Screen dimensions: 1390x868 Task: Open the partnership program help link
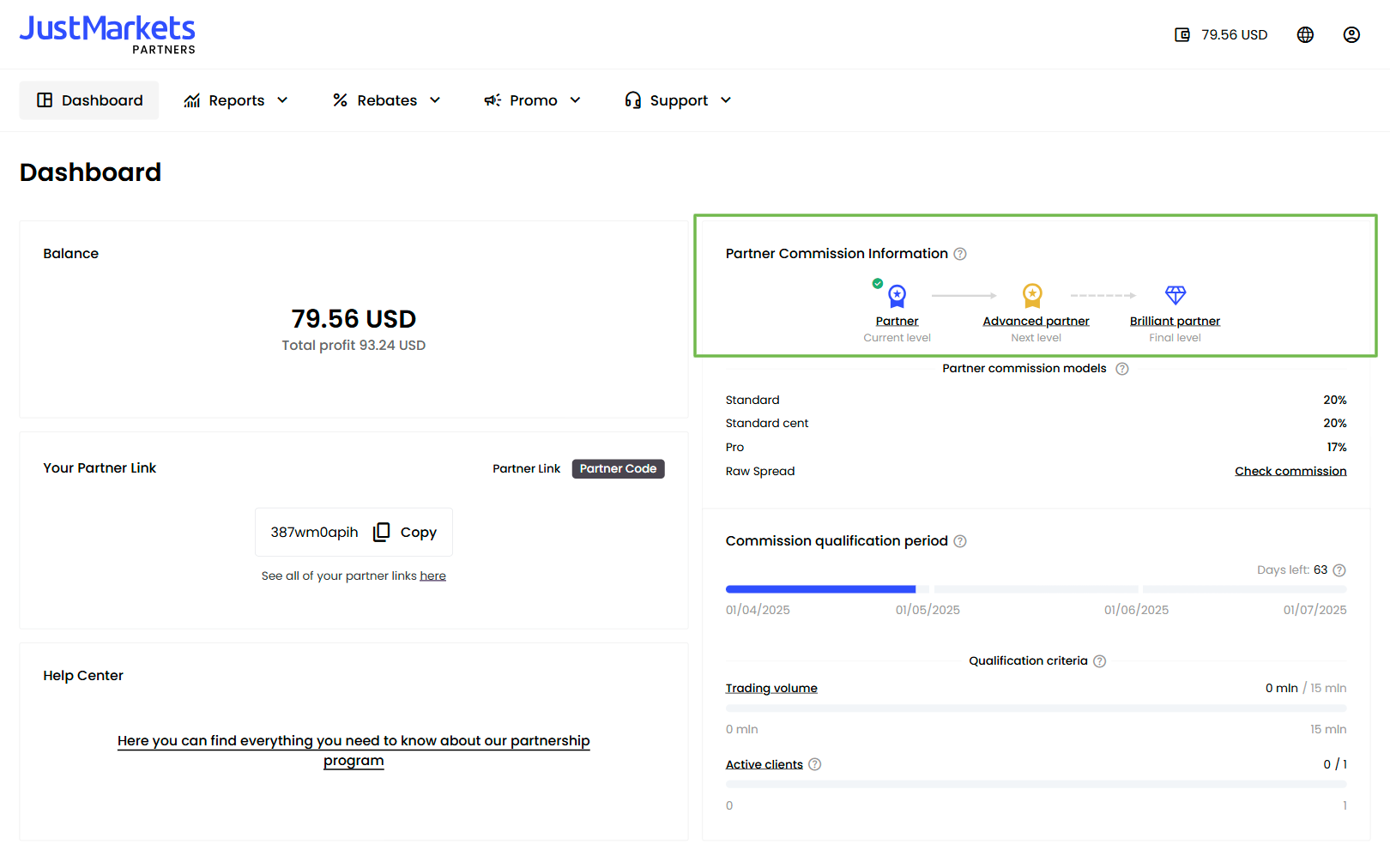[x=354, y=750]
